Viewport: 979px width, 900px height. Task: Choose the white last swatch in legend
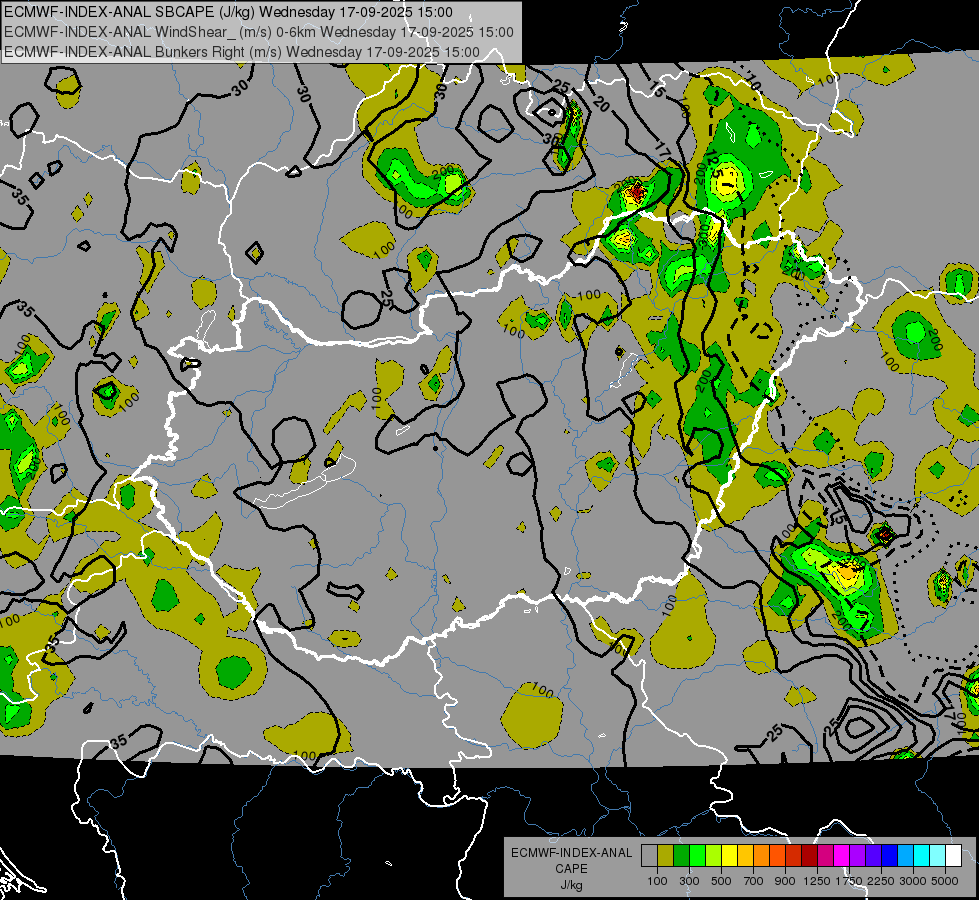pyautogui.click(x=953, y=856)
